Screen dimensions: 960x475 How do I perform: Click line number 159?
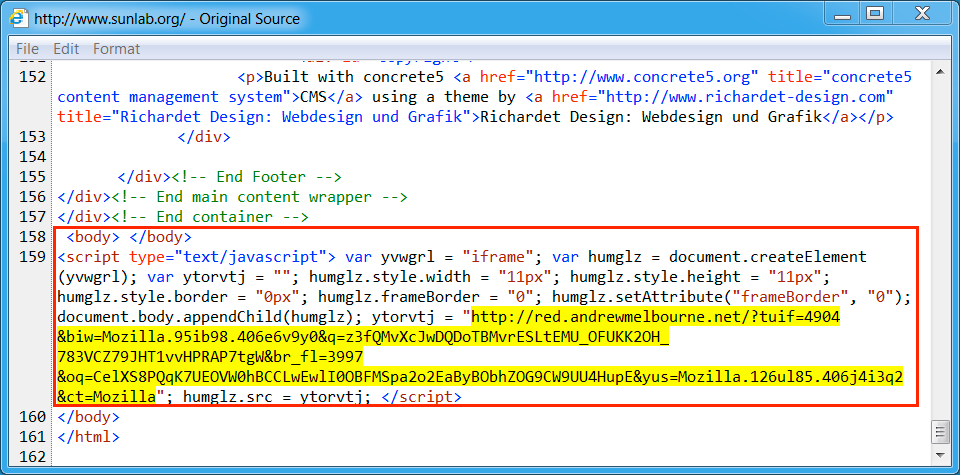tap(33, 257)
